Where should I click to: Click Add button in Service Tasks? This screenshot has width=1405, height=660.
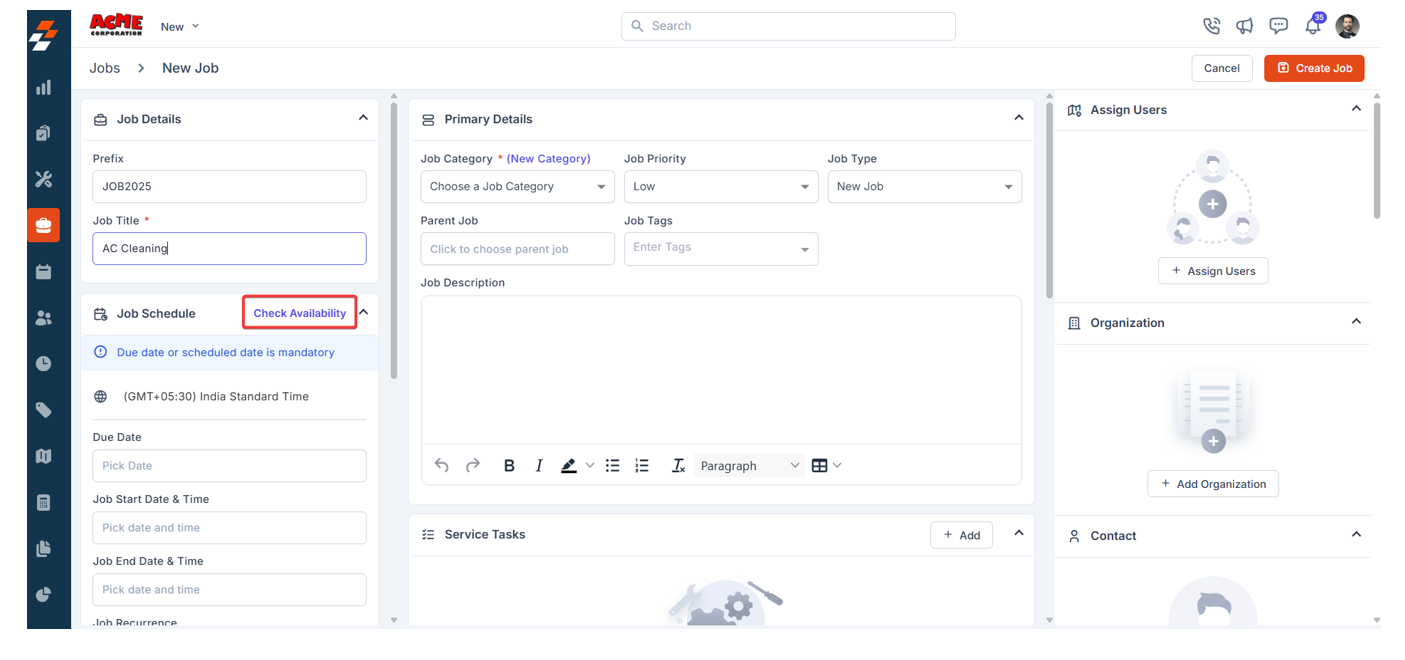pyautogui.click(x=961, y=535)
